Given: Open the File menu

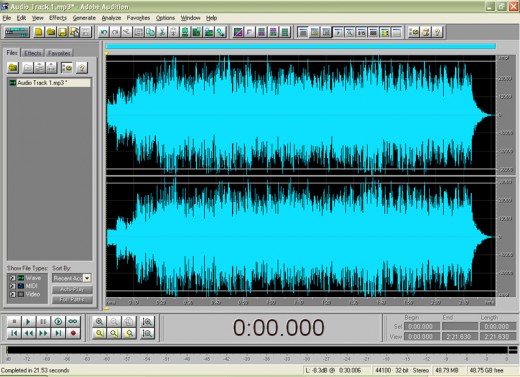Looking at the screenshot, I should (x=7, y=18).
